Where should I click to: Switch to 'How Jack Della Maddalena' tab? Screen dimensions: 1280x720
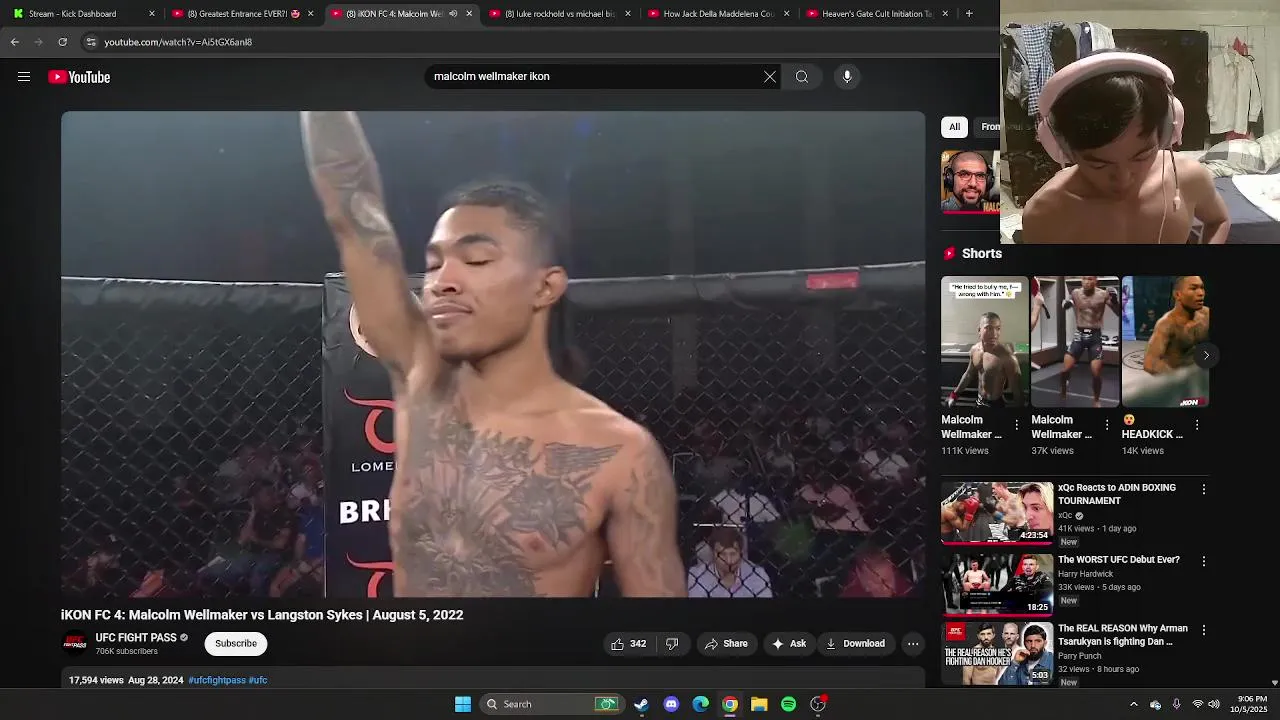(719, 14)
